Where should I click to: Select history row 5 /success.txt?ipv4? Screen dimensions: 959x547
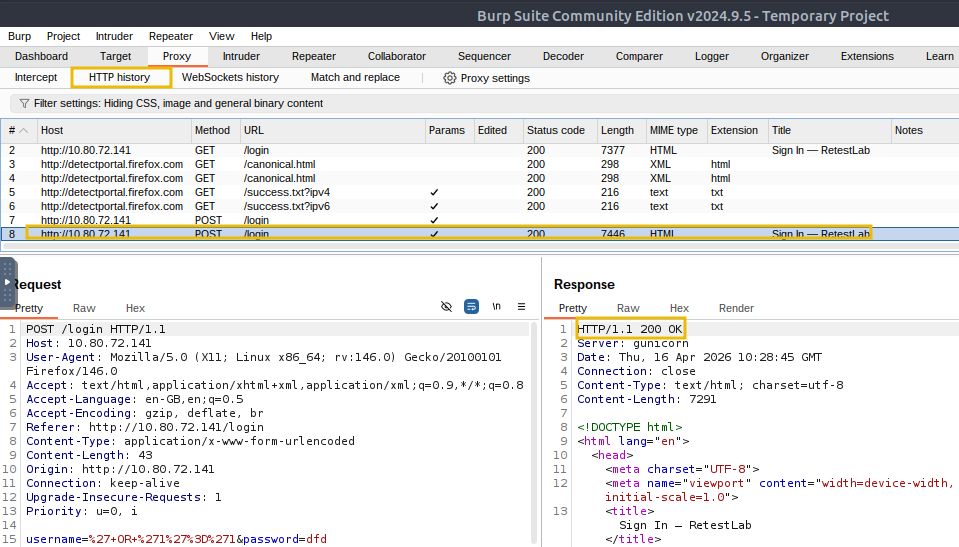480,192
